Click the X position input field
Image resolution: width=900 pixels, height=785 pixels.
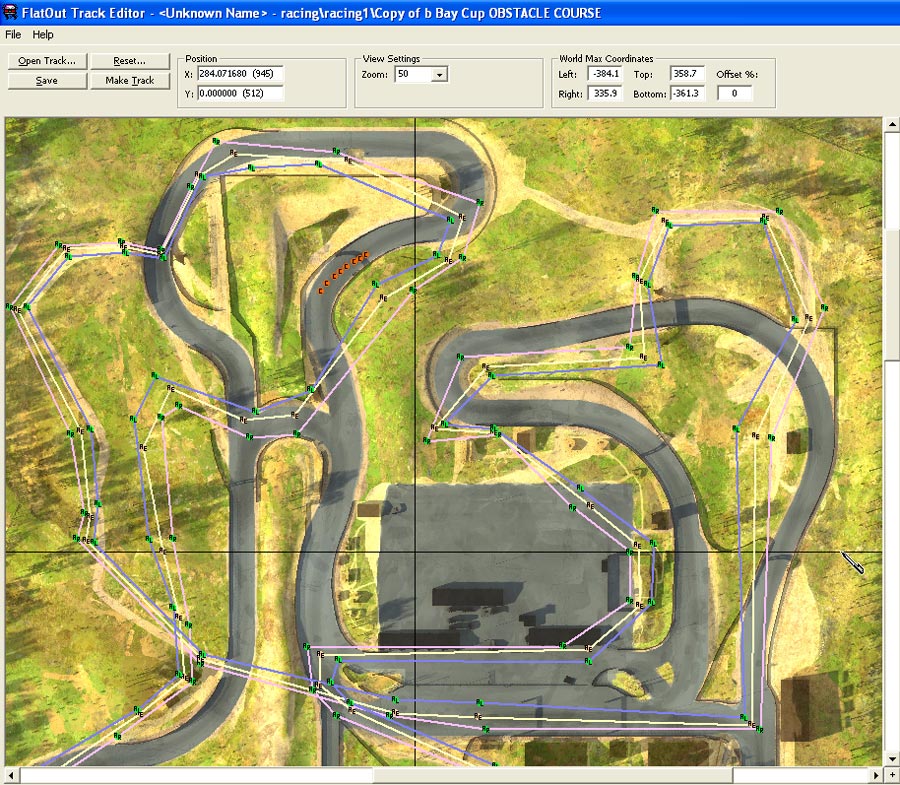pos(240,73)
